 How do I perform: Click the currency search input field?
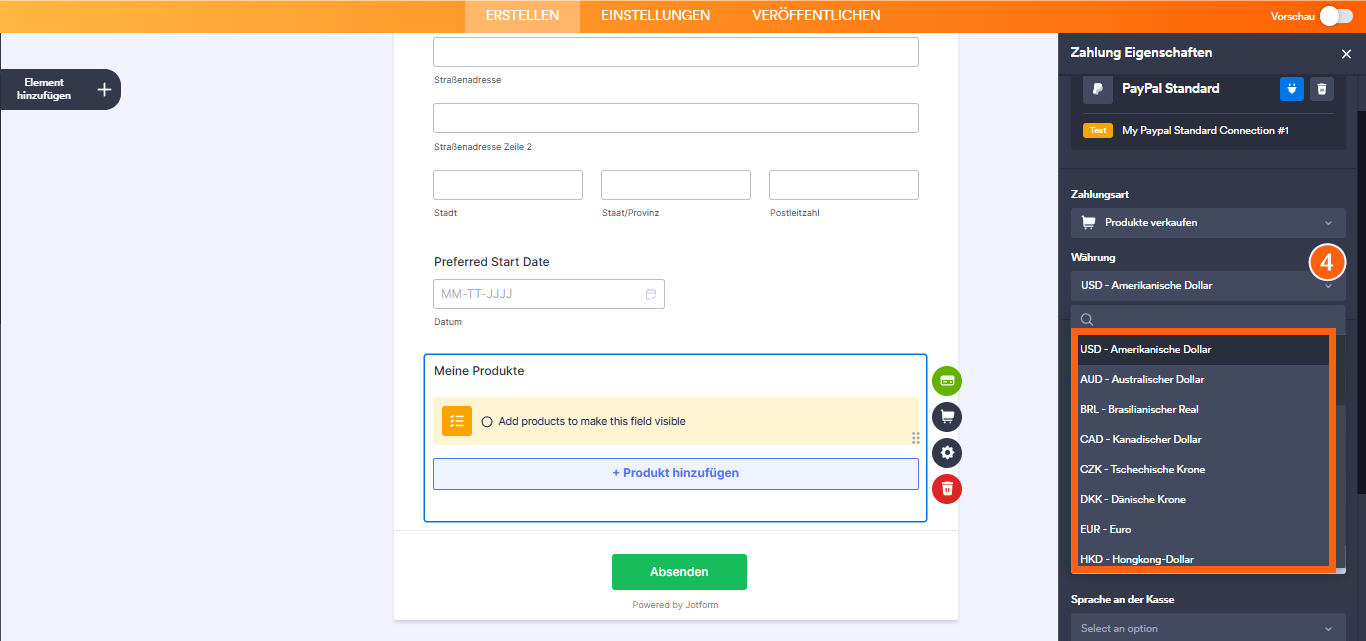1200,319
